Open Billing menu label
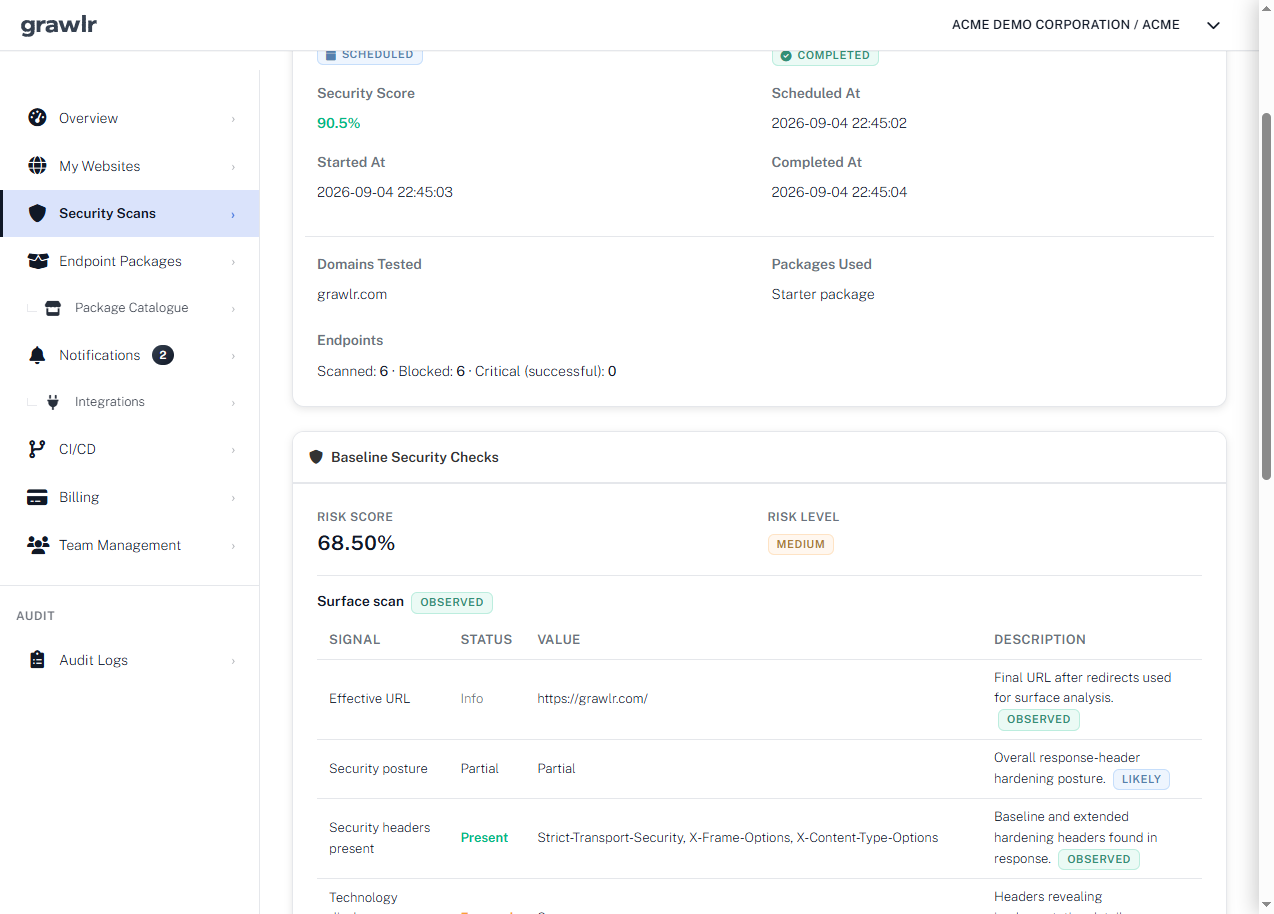 coord(79,497)
